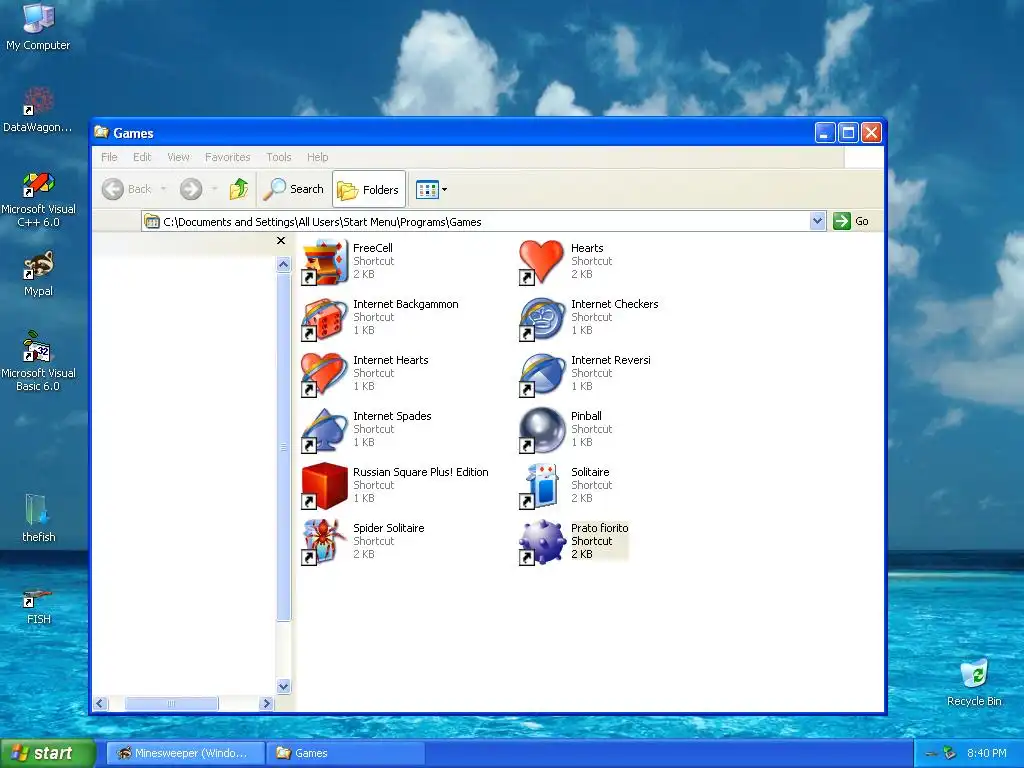Open the Tools menu

pos(279,157)
